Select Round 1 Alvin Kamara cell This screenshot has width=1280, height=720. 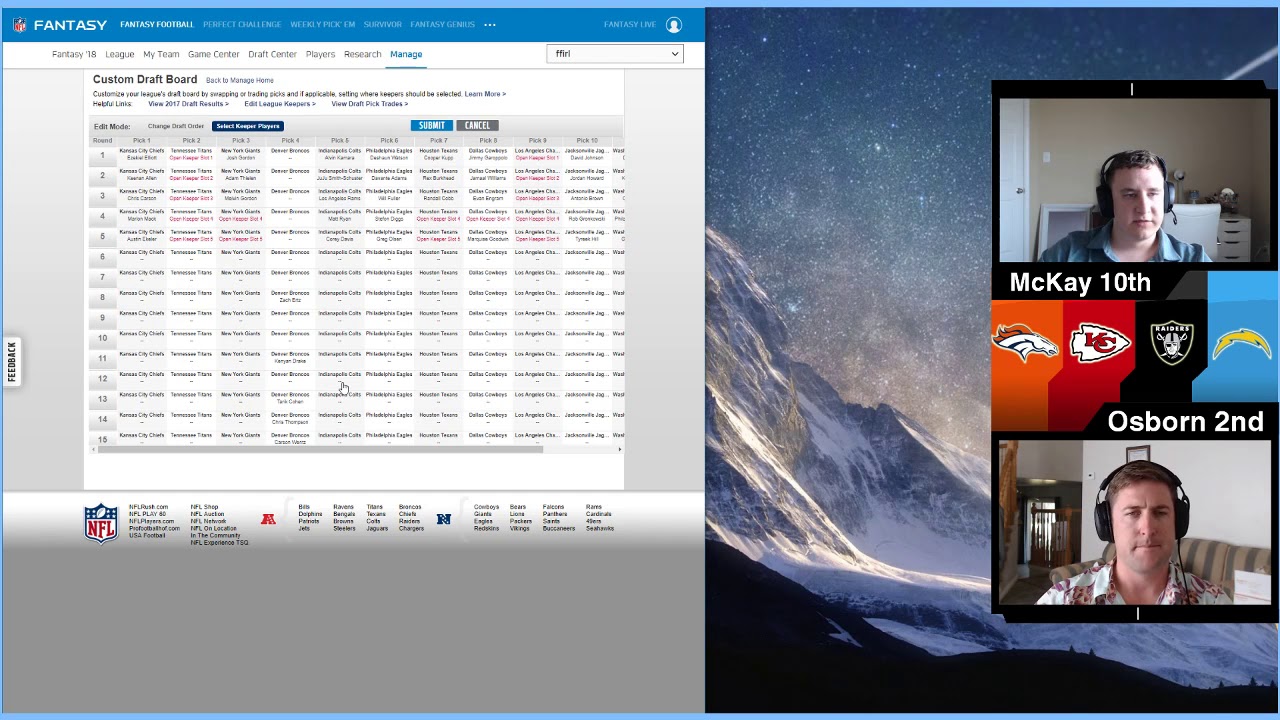point(340,155)
